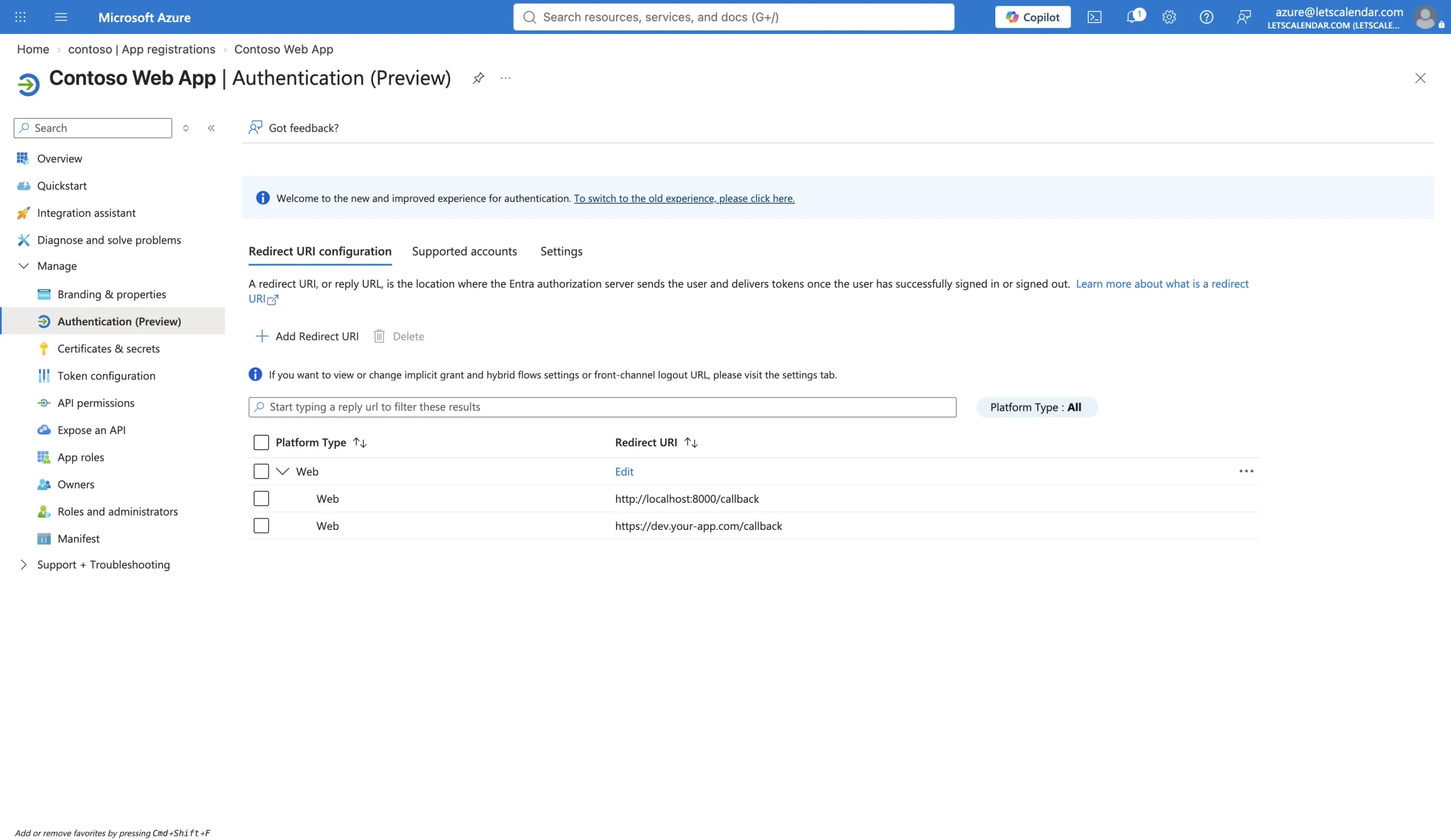Select Redirect URI configuration tab
This screenshot has width=1451, height=840.
tap(320, 251)
